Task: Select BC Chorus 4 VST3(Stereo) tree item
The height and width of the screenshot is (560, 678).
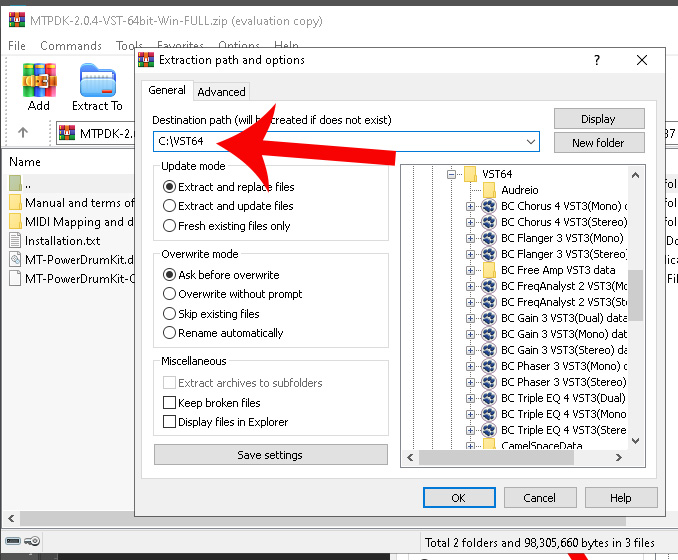Action: tap(563, 222)
